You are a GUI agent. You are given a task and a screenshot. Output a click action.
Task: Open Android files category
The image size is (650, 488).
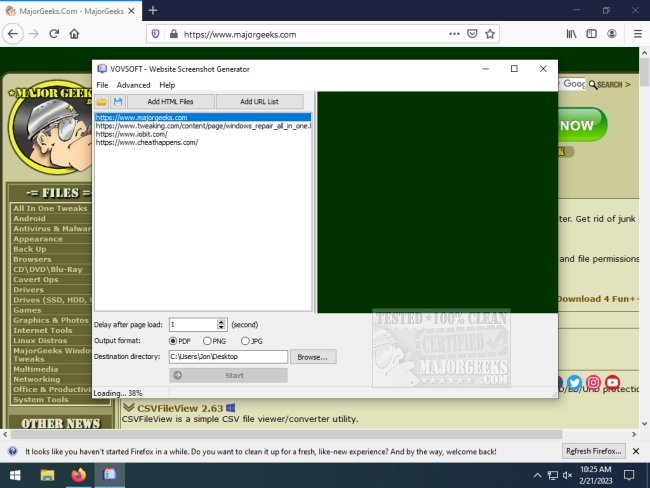[x=29, y=219]
